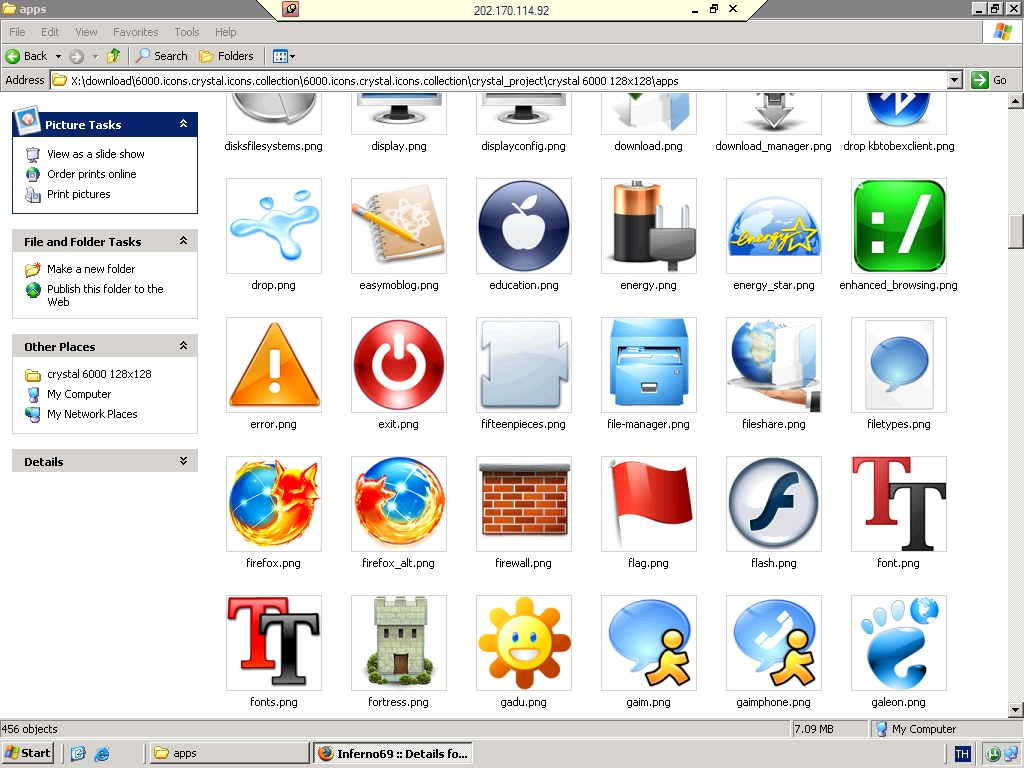Select the energy.png battery icon

tap(648, 226)
